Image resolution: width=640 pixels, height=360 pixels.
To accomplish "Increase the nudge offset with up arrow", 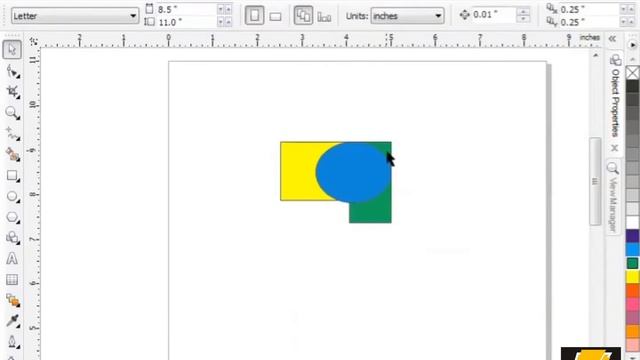I will pos(523,12).
